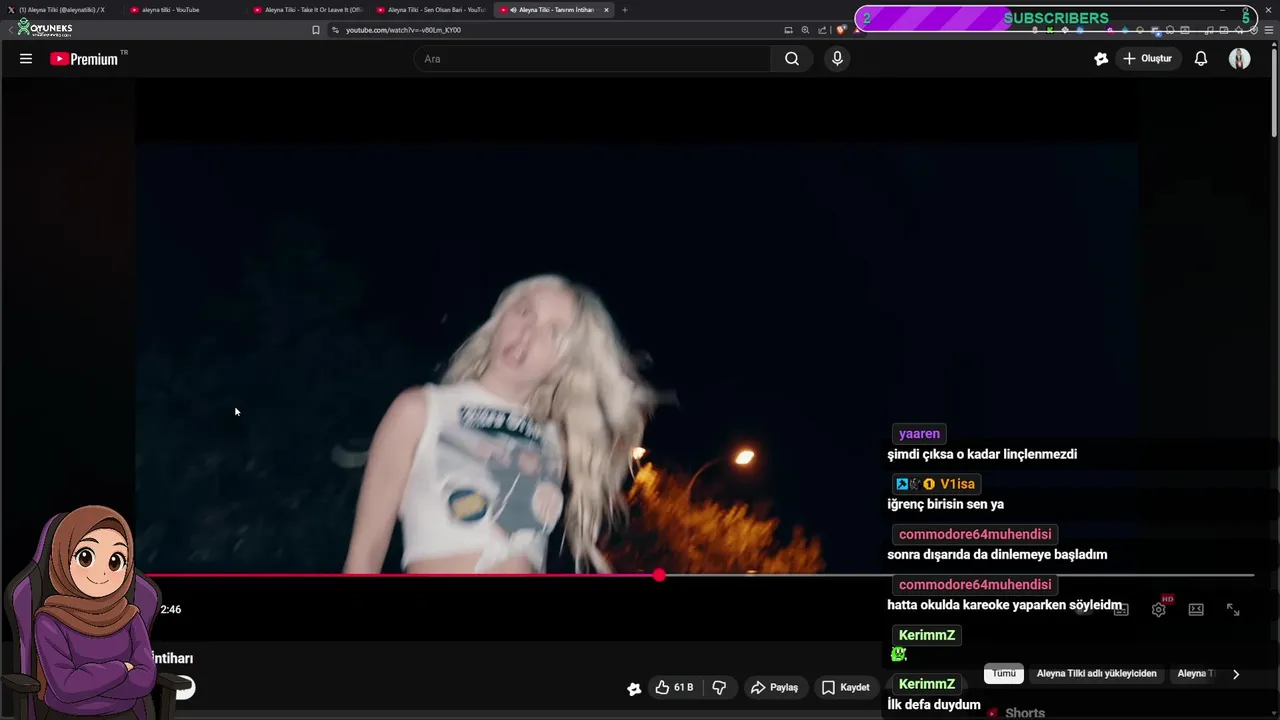Switch to Take It Or Leave It tab
1280x720 pixels.
[308, 10]
